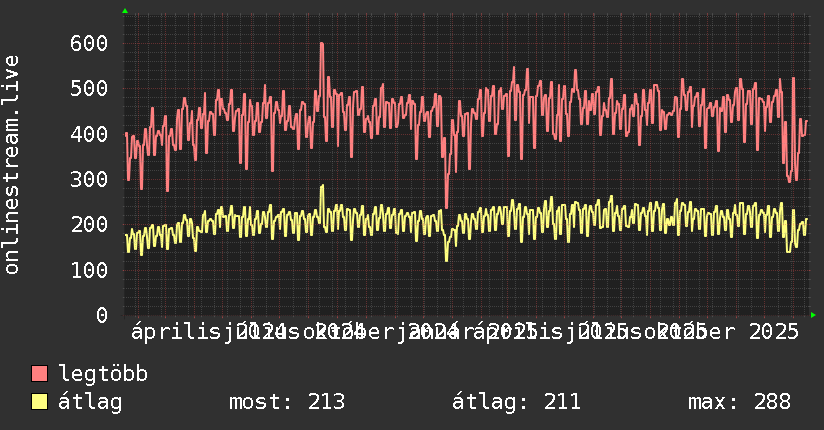Click the 'most: 213' value
This screenshot has width=824, height=430.
tap(287, 402)
